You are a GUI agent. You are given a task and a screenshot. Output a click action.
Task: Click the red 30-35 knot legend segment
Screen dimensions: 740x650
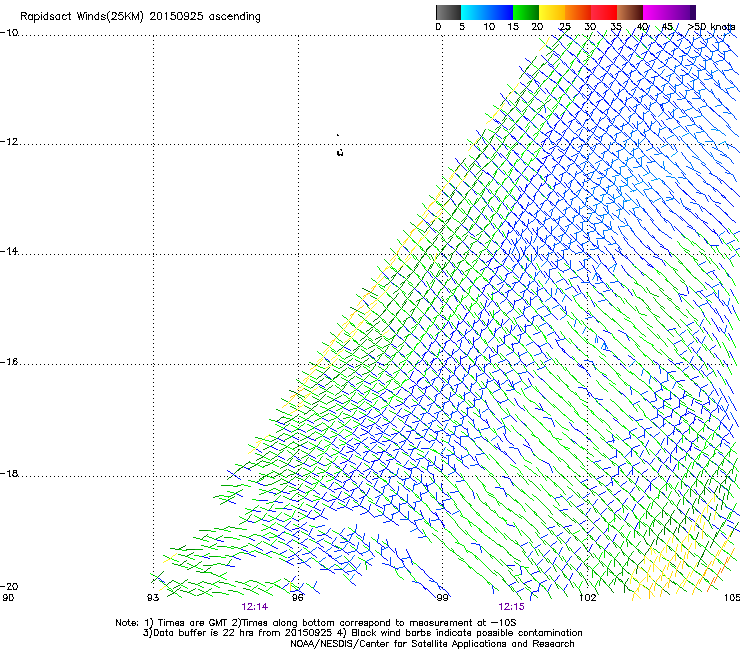point(604,12)
